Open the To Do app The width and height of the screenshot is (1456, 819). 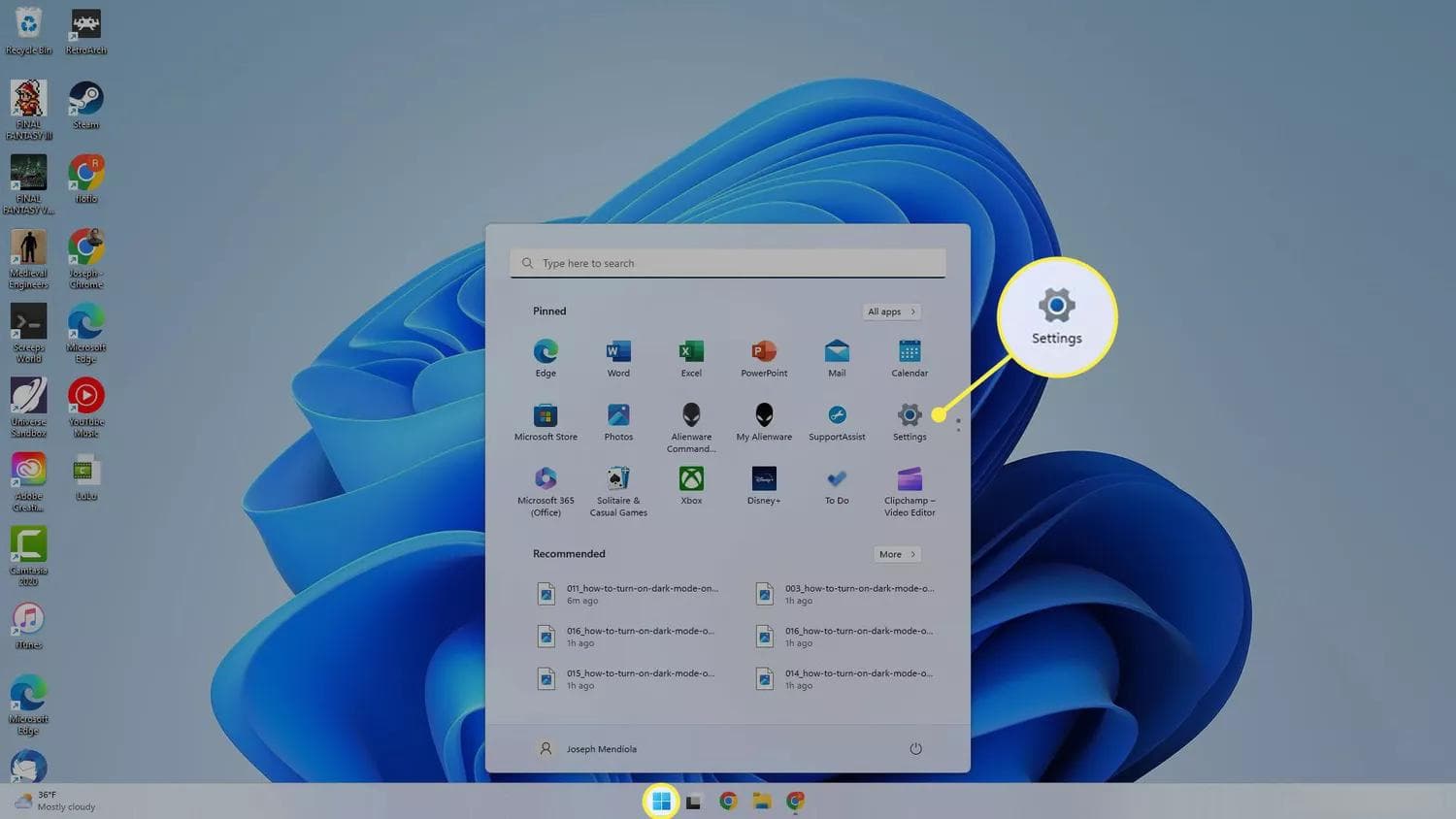click(x=837, y=486)
